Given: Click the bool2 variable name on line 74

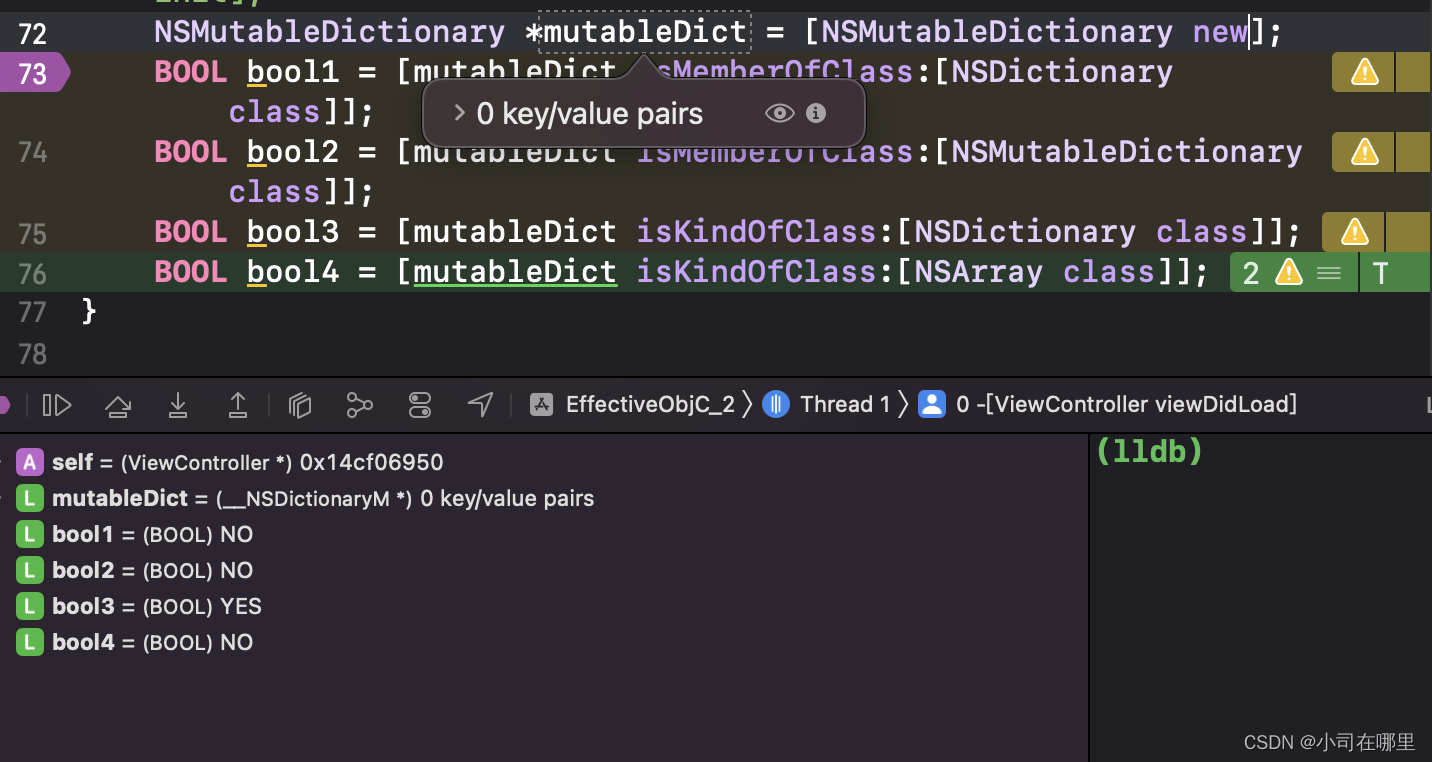Looking at the screenshot, I should [293, 152].
